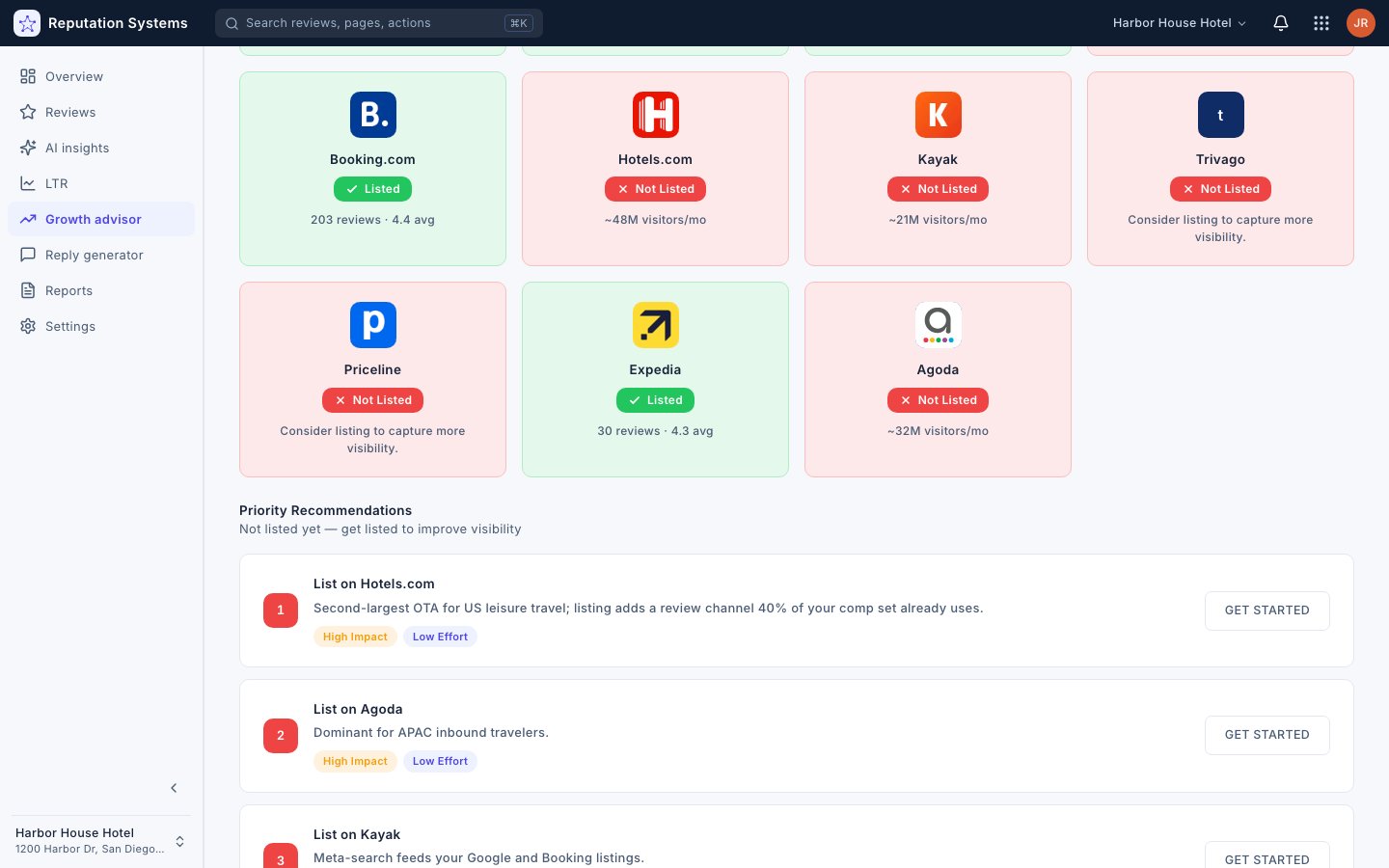Click the Reputation Systems star logo
Viewport: 1389px width, 868px height.
click(27, 23)
